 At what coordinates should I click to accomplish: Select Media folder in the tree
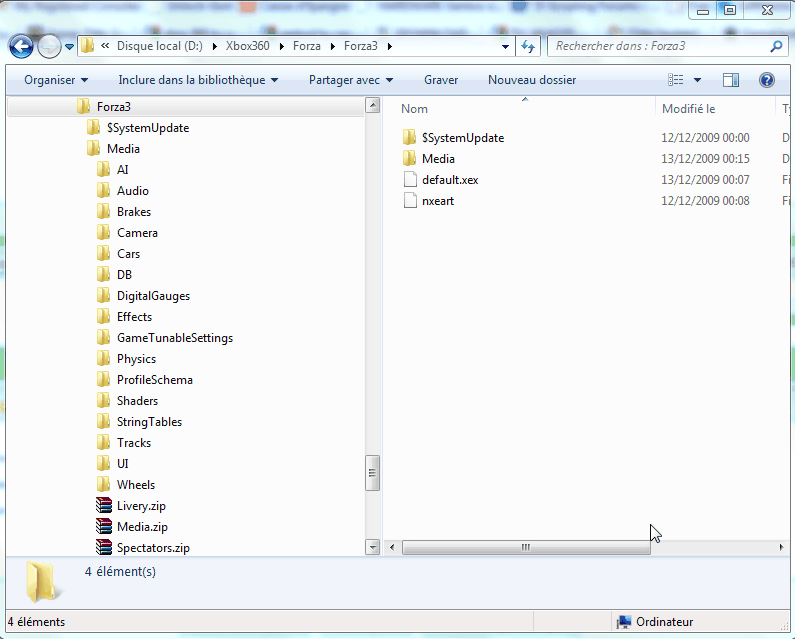(x=123, y=149)
